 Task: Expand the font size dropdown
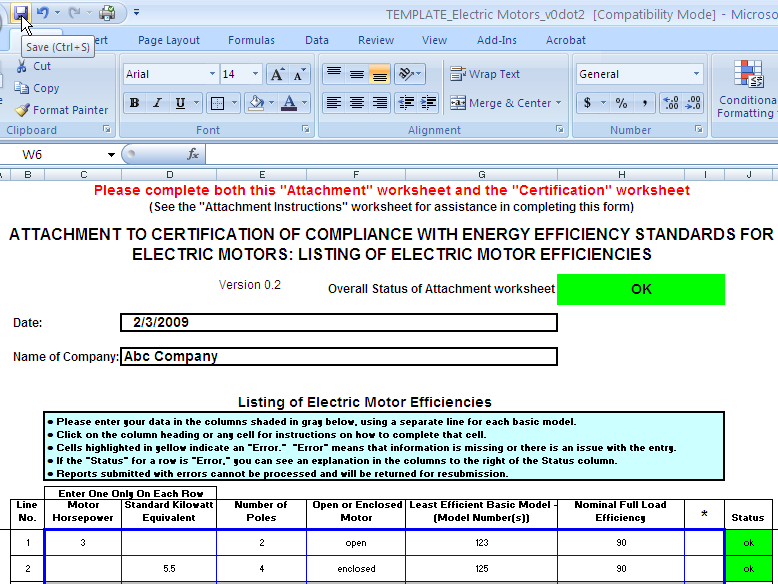(x=256, y=75)
